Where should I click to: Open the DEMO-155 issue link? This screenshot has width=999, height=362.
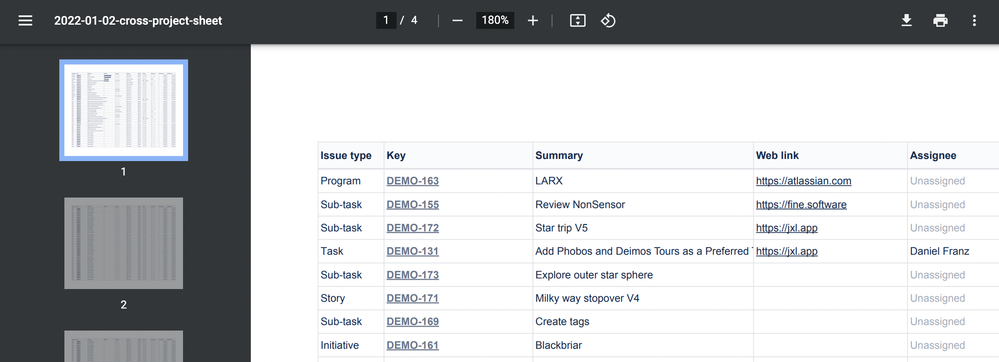click(412, 205)
